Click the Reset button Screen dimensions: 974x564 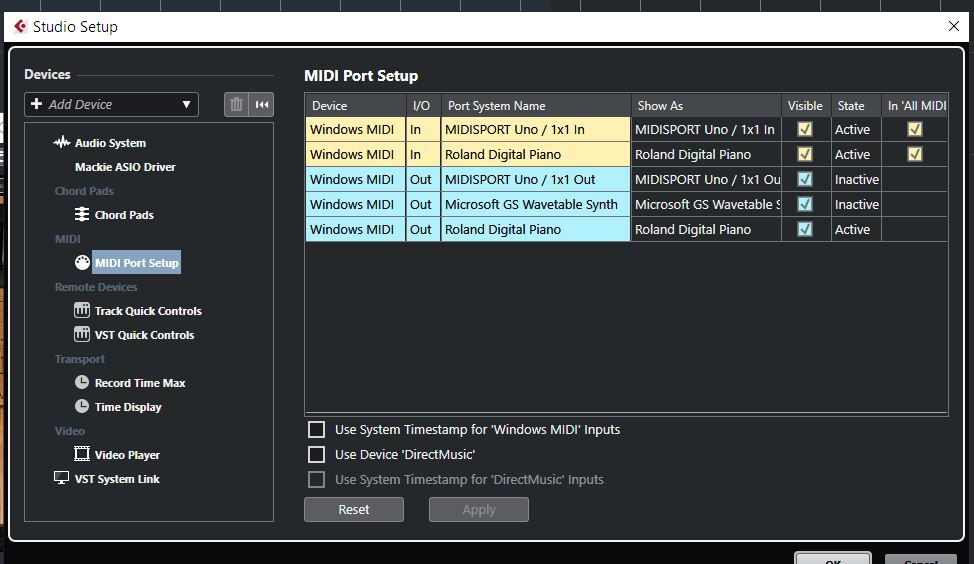[x=353, y=509]
